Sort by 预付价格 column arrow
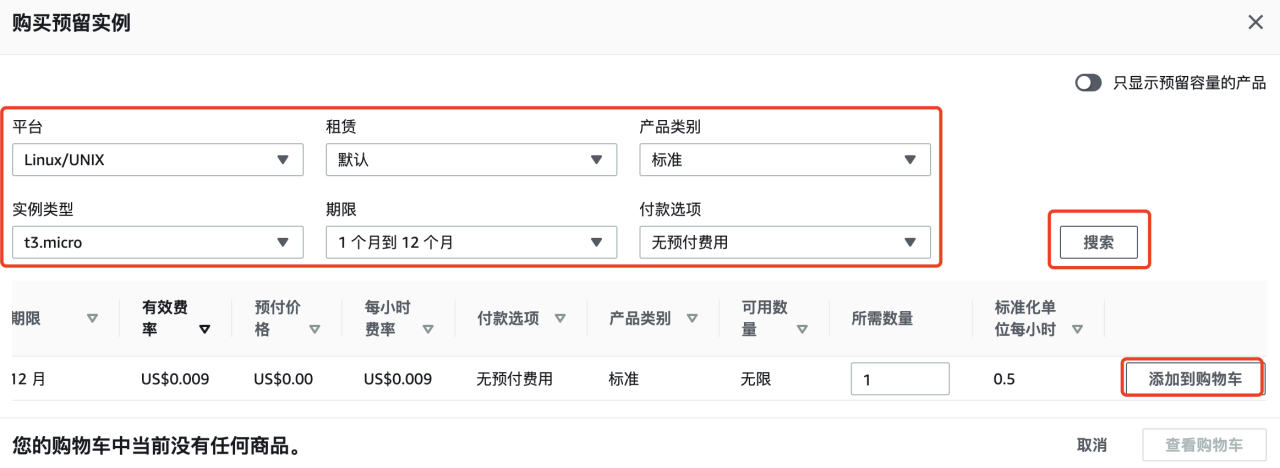Screen dimensions: 1280x468 point(315,329)
